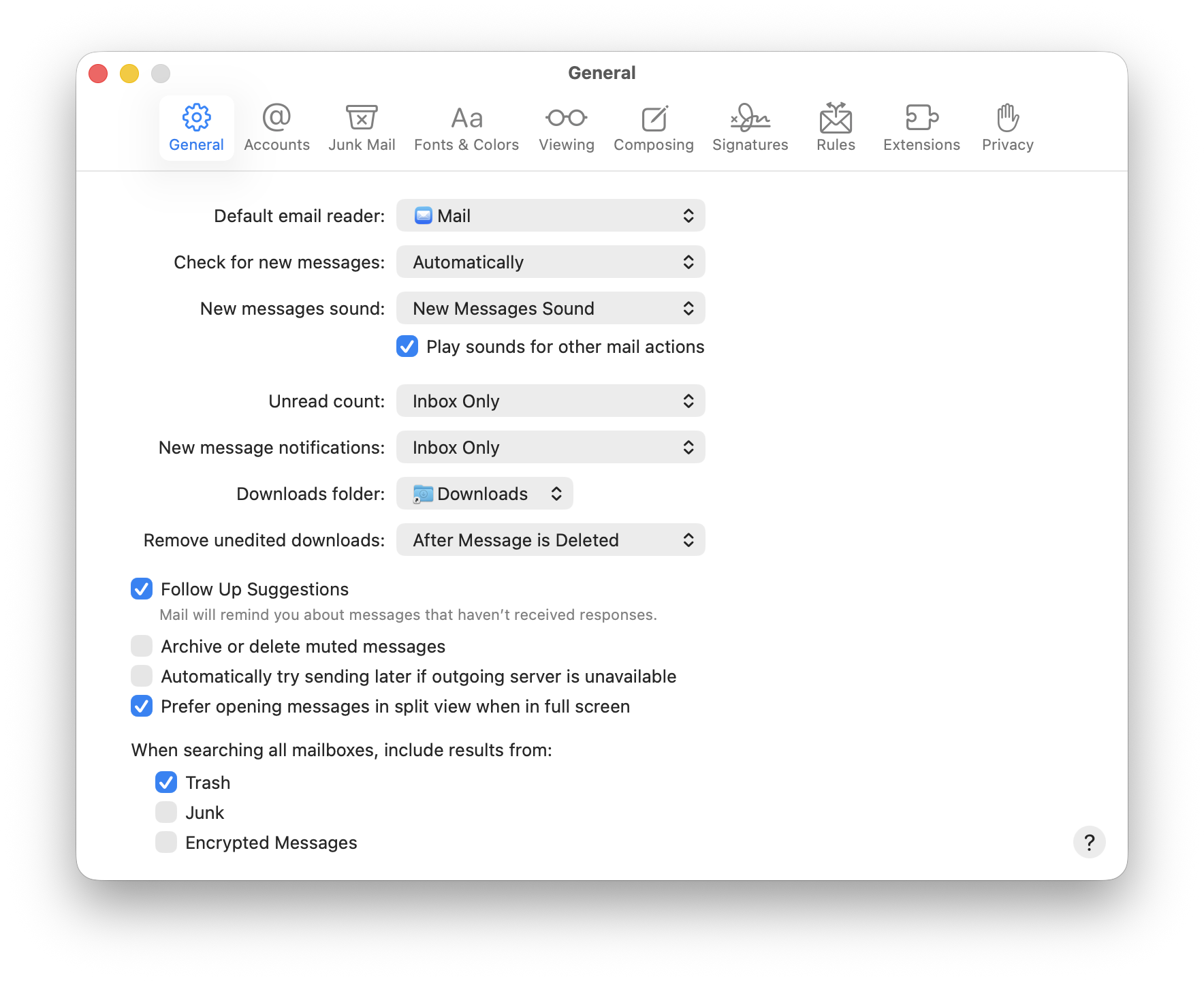The image size is (1204, 981).
Task: Click the help question mark button
Action: click(1089, 842)
